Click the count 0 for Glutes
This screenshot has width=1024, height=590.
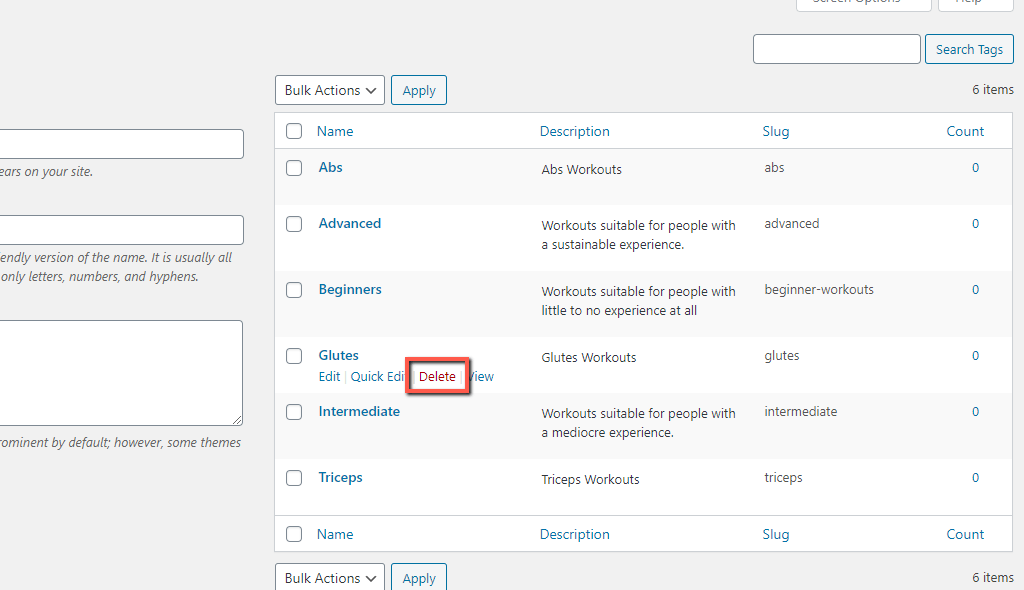pos(976,356)
